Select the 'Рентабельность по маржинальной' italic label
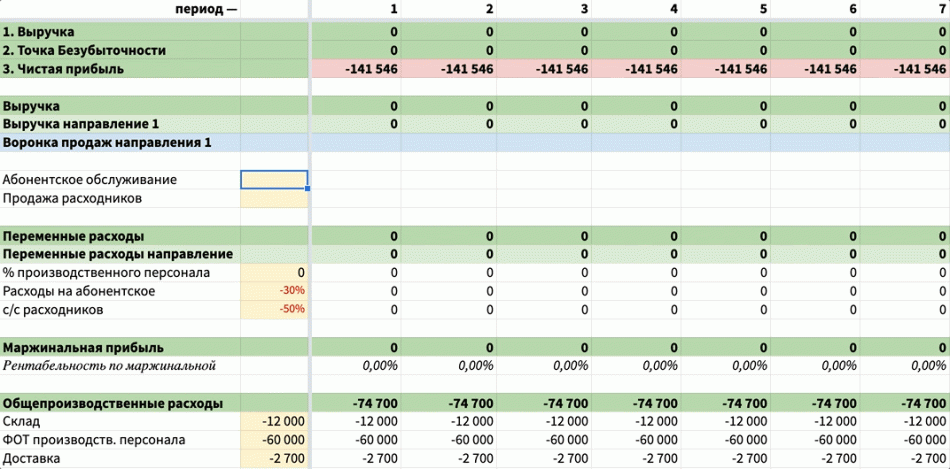This screenshot has width=950, height=469. [110, 366]
